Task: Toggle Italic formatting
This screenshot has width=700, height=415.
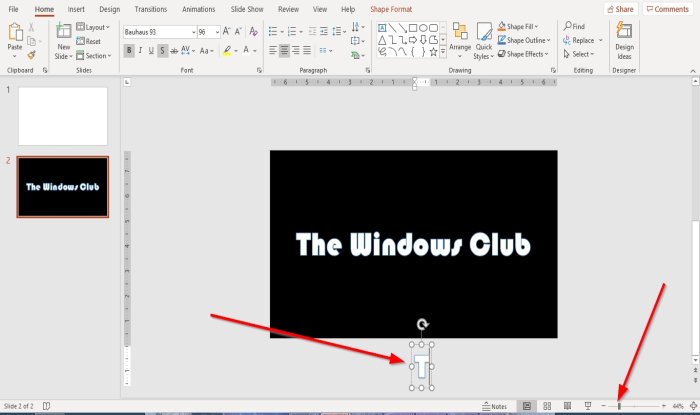Action: coord(140,50)
